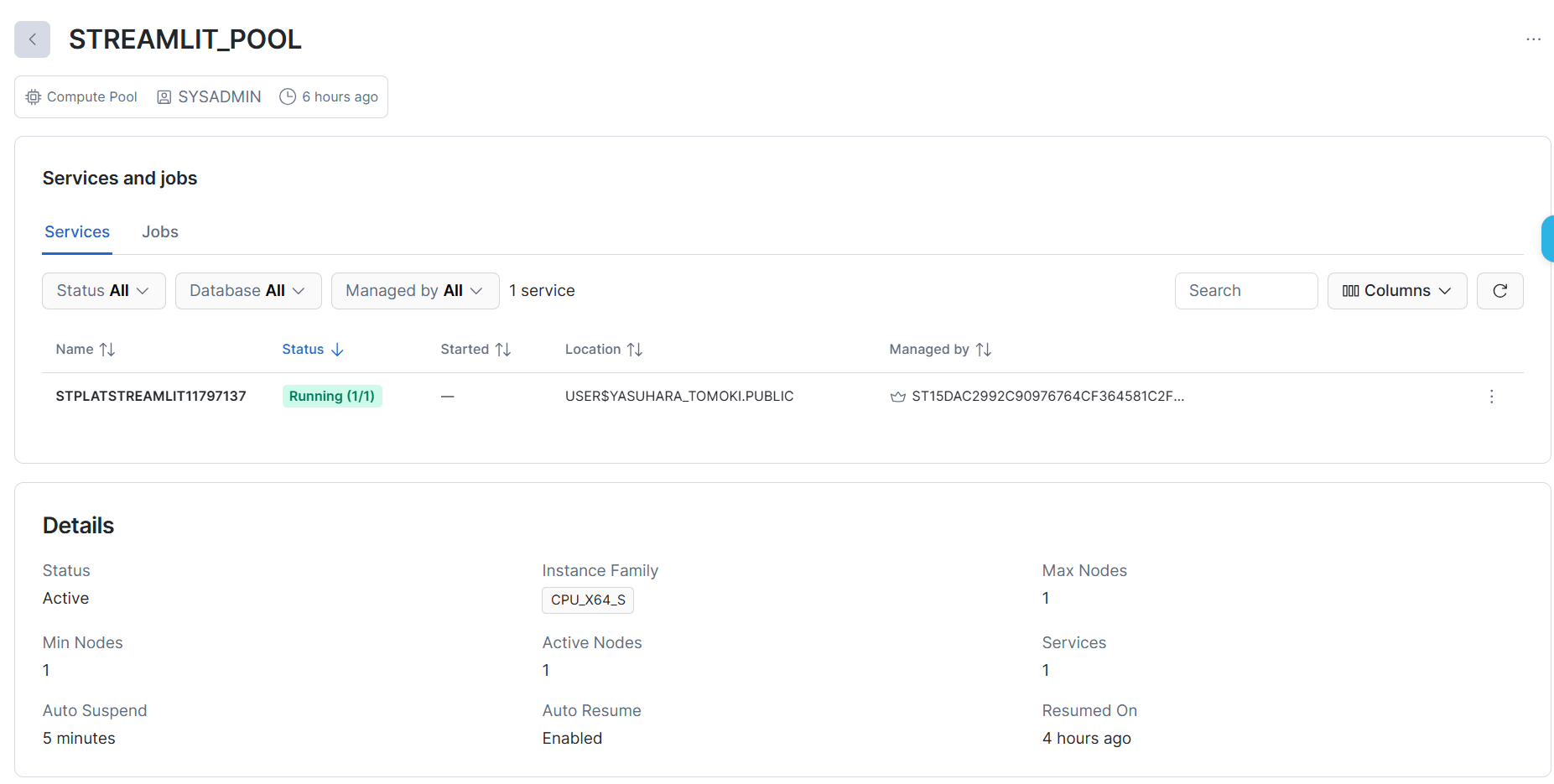
Task: Click the blue side panel handle
Action: pyautogui.click(x=1548, y=239)
